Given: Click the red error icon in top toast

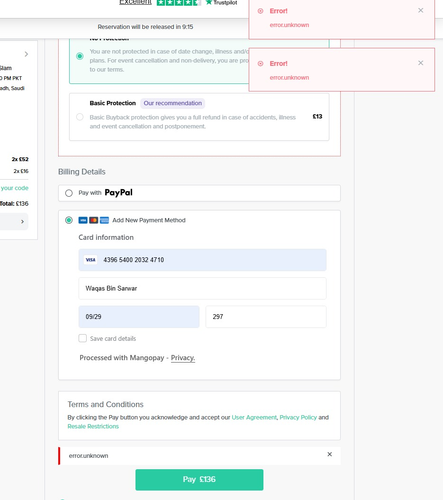Looking at the screenshot, I should (x=260, y=11).
